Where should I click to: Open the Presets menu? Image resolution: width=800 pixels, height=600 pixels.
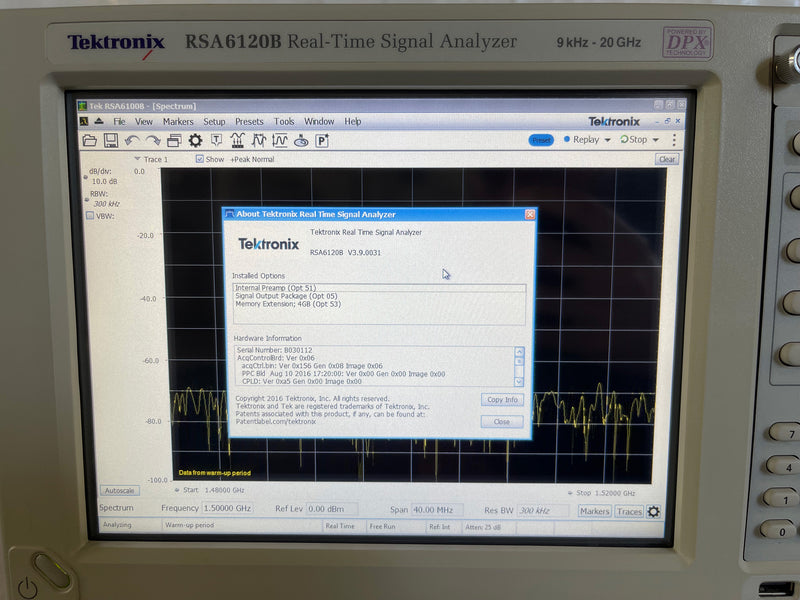(250, 121)
